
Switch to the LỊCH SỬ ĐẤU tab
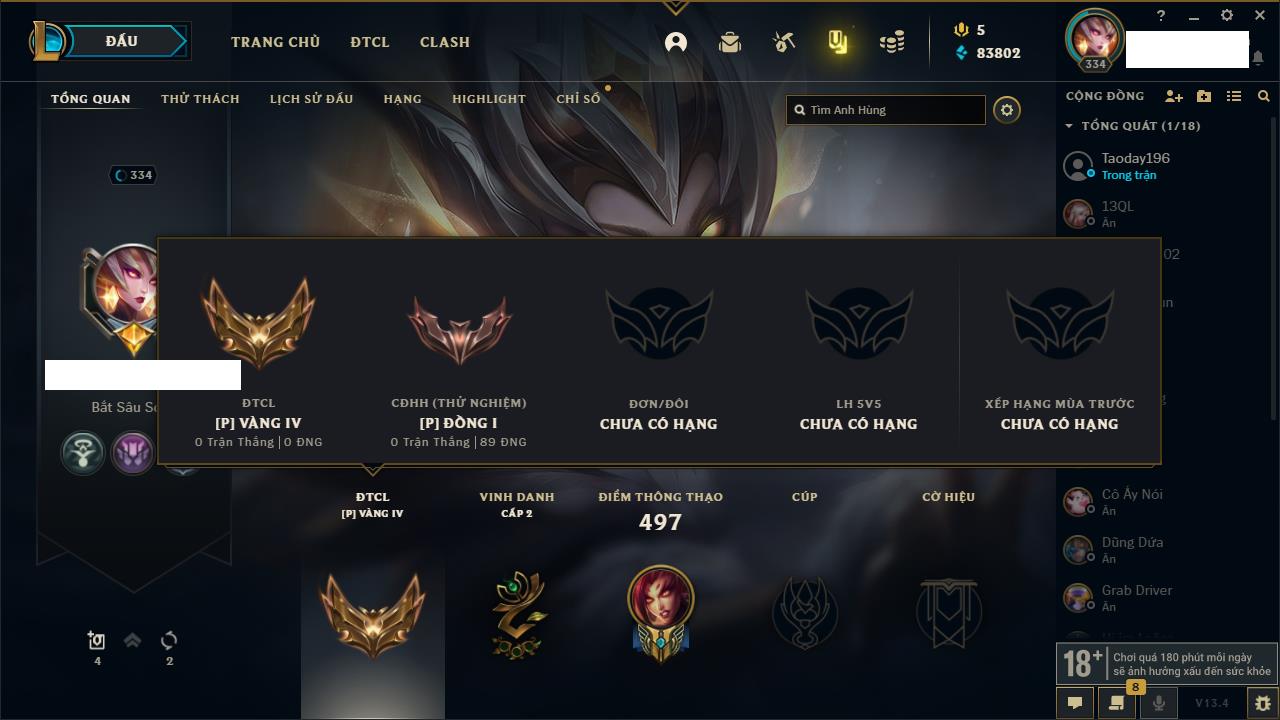pyautogui.click(x=311, y=99)
